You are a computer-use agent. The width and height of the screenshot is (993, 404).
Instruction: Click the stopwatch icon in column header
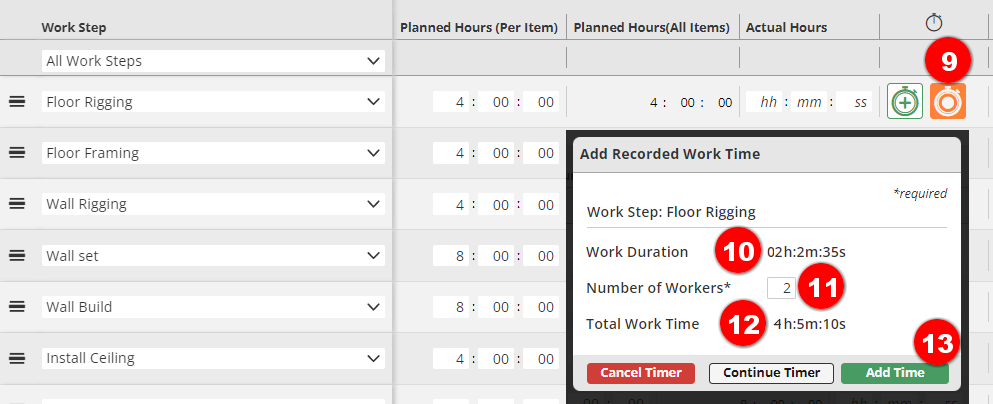935,22
